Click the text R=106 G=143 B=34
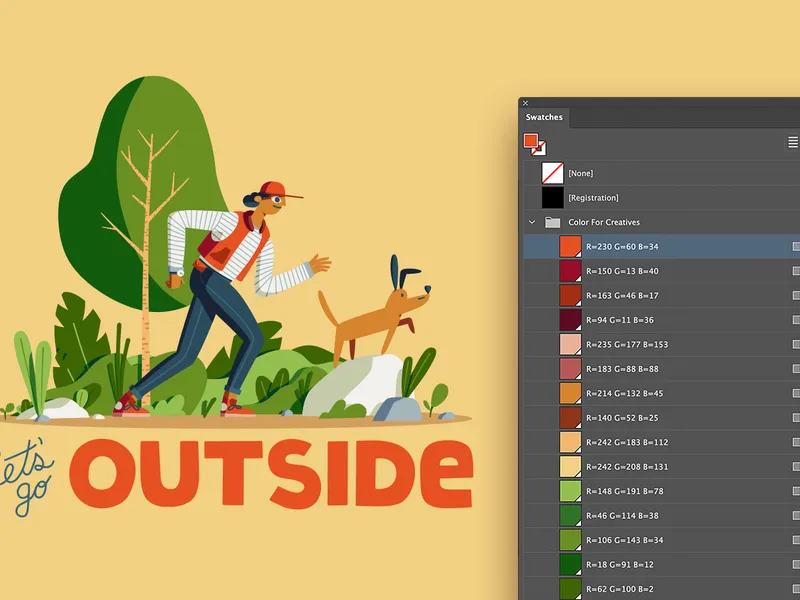The width and height of the screenshot is (800, 600). coord(624,541)
